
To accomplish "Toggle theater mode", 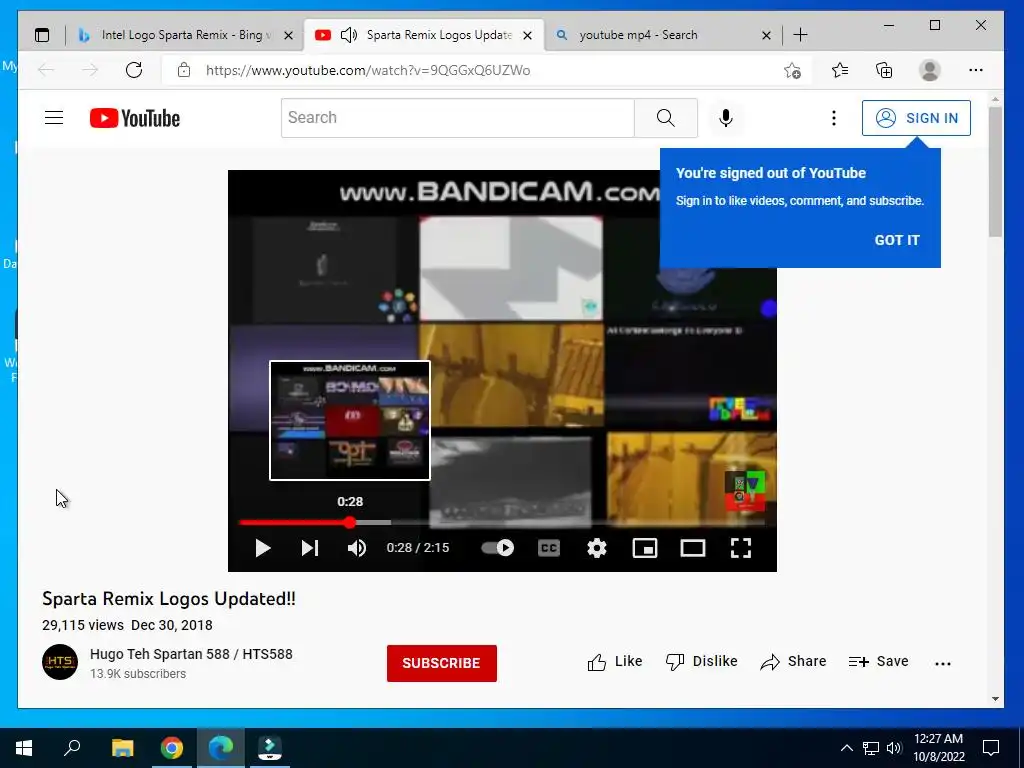I will 693,548.
